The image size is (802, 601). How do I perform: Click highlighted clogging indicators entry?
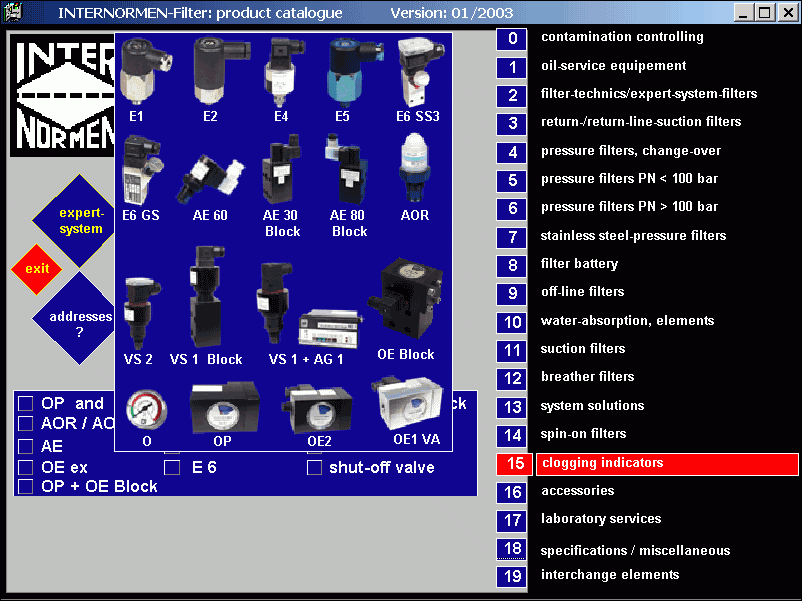point(667,464)
